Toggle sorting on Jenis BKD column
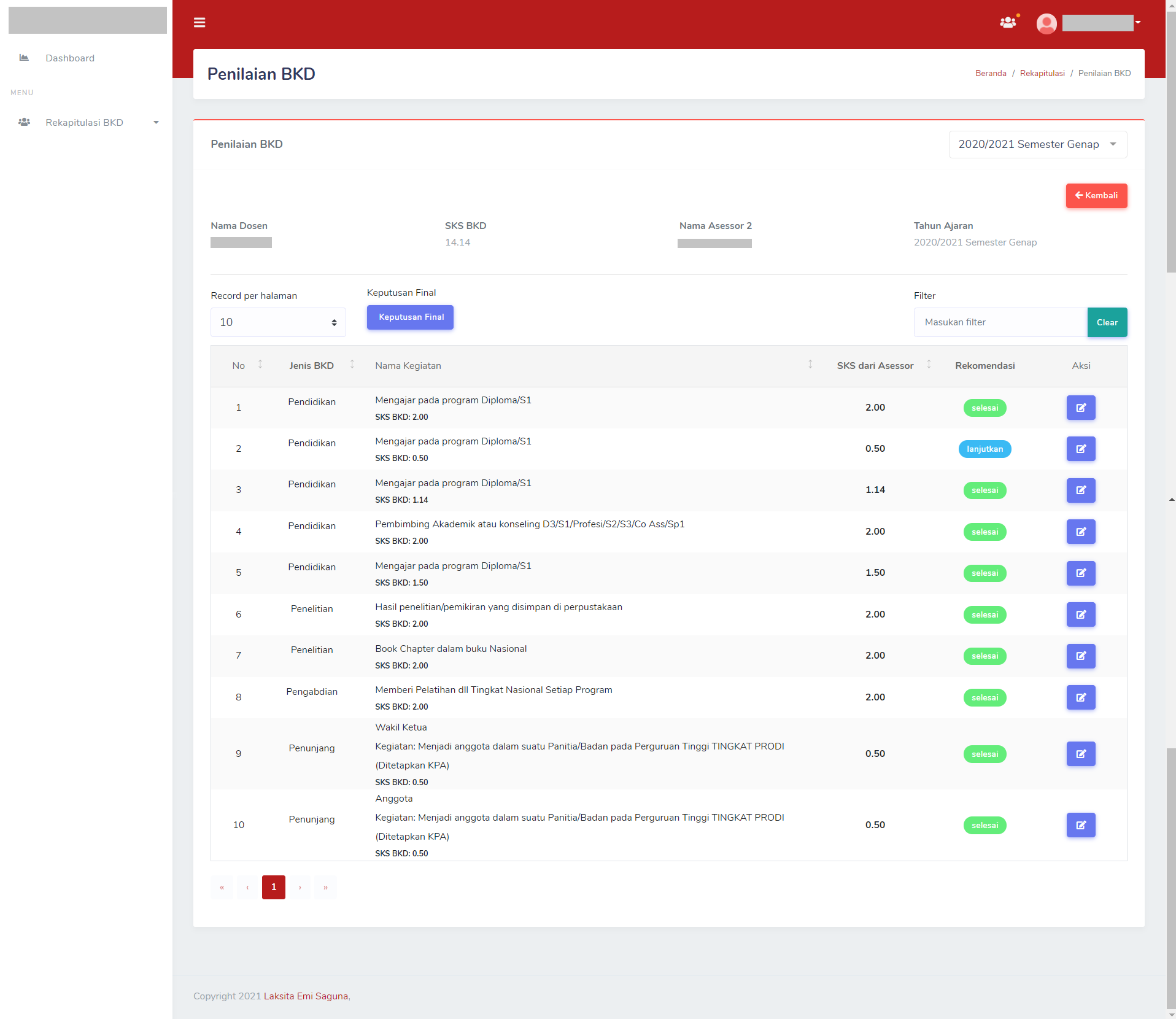Image resolution: width=1176 pixels, height=1019 pixels. point(352,365)
